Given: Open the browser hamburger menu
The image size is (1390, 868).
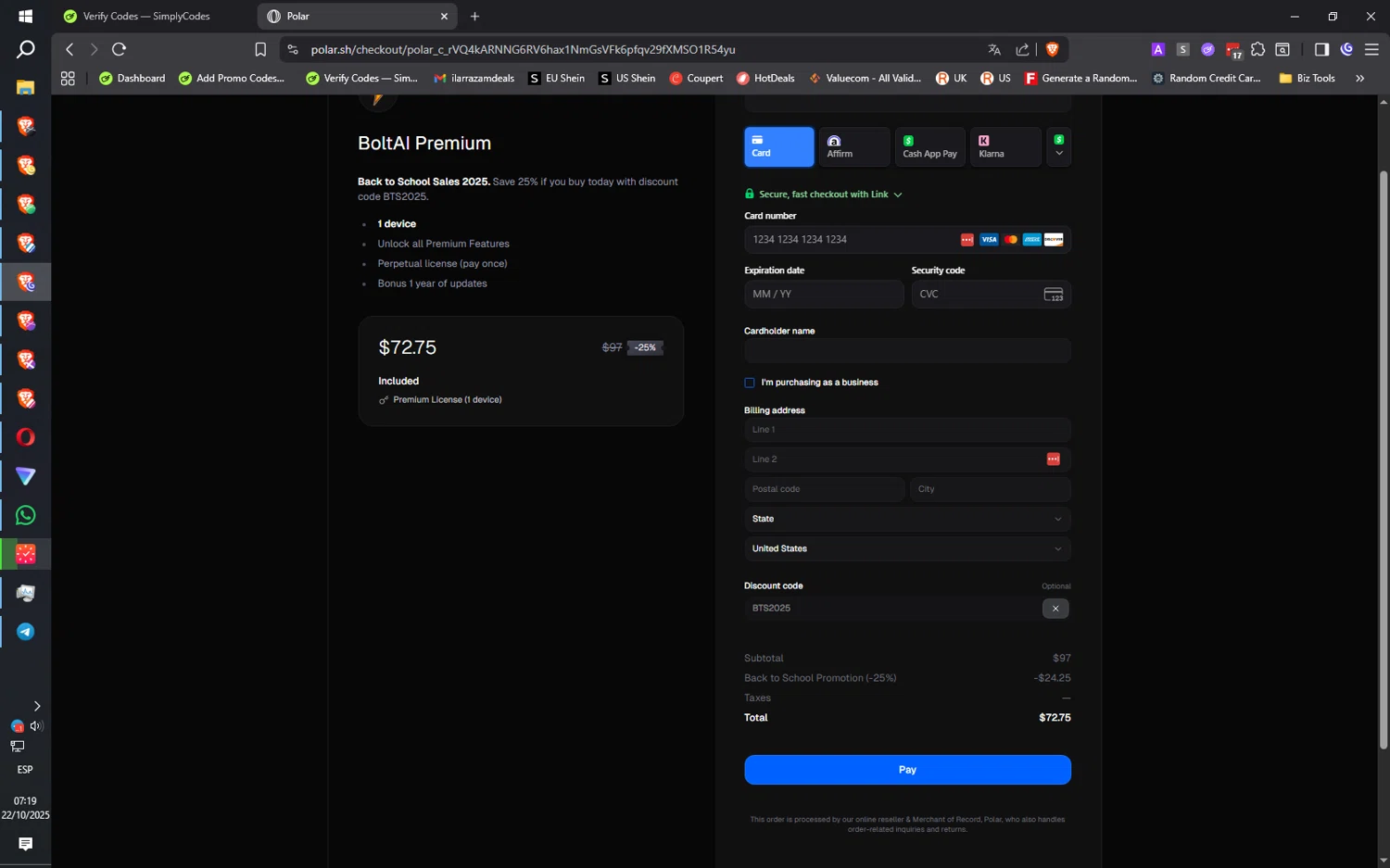Looking at the screenshot, I should tap(1371, 49).
